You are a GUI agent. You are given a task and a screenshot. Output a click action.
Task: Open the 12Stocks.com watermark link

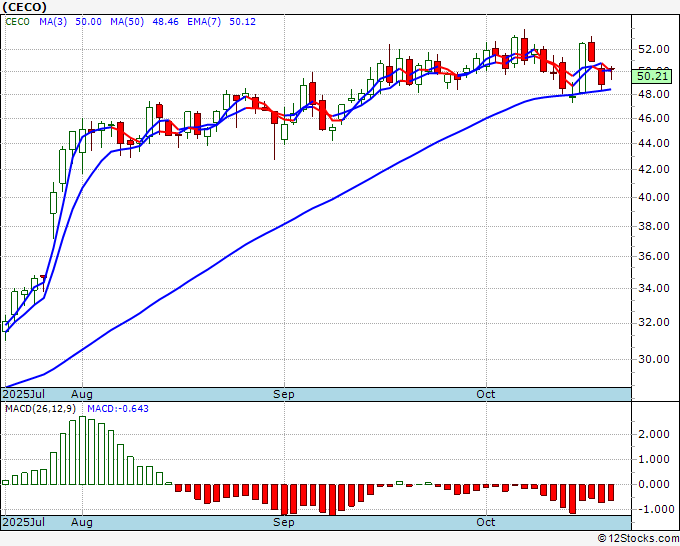[638, 539]
